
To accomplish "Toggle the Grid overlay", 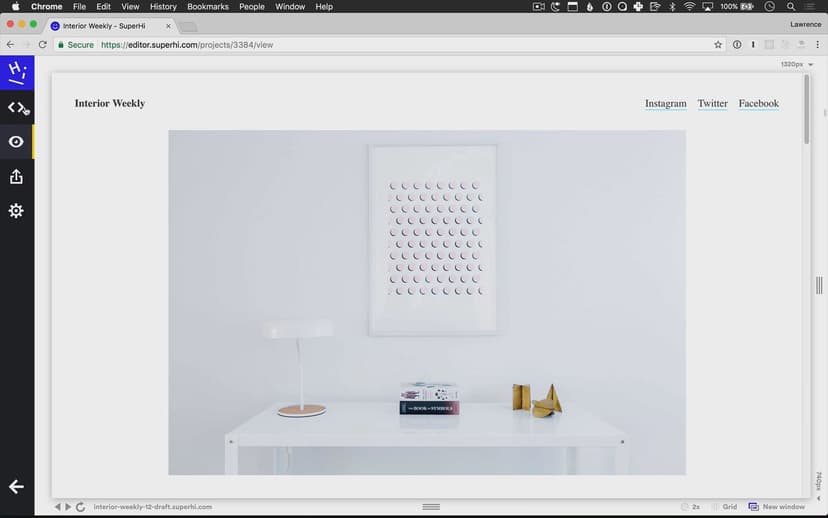I will click(x=725, y=507).
